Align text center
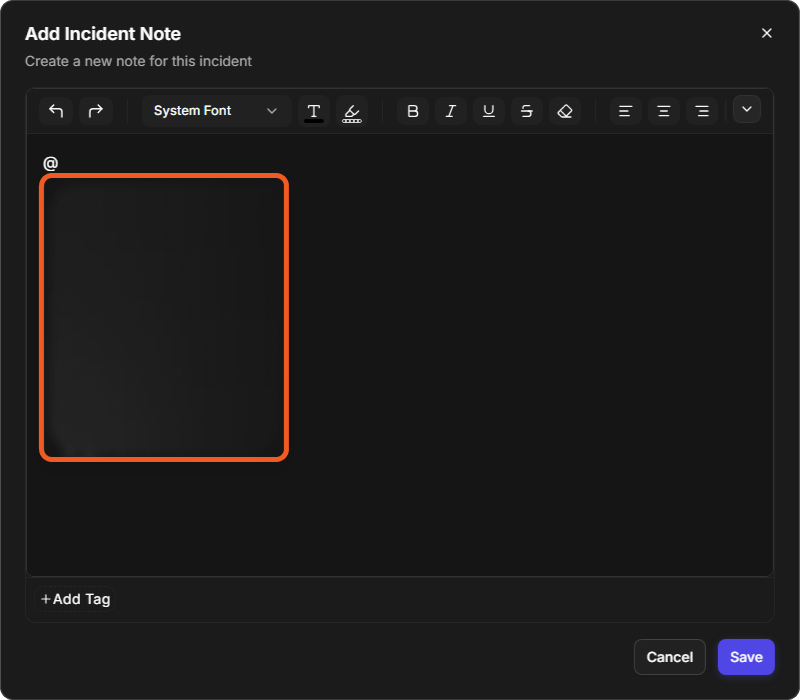This screenshot has height=700, width=800. pyautogui.click(x=664, y=111)
